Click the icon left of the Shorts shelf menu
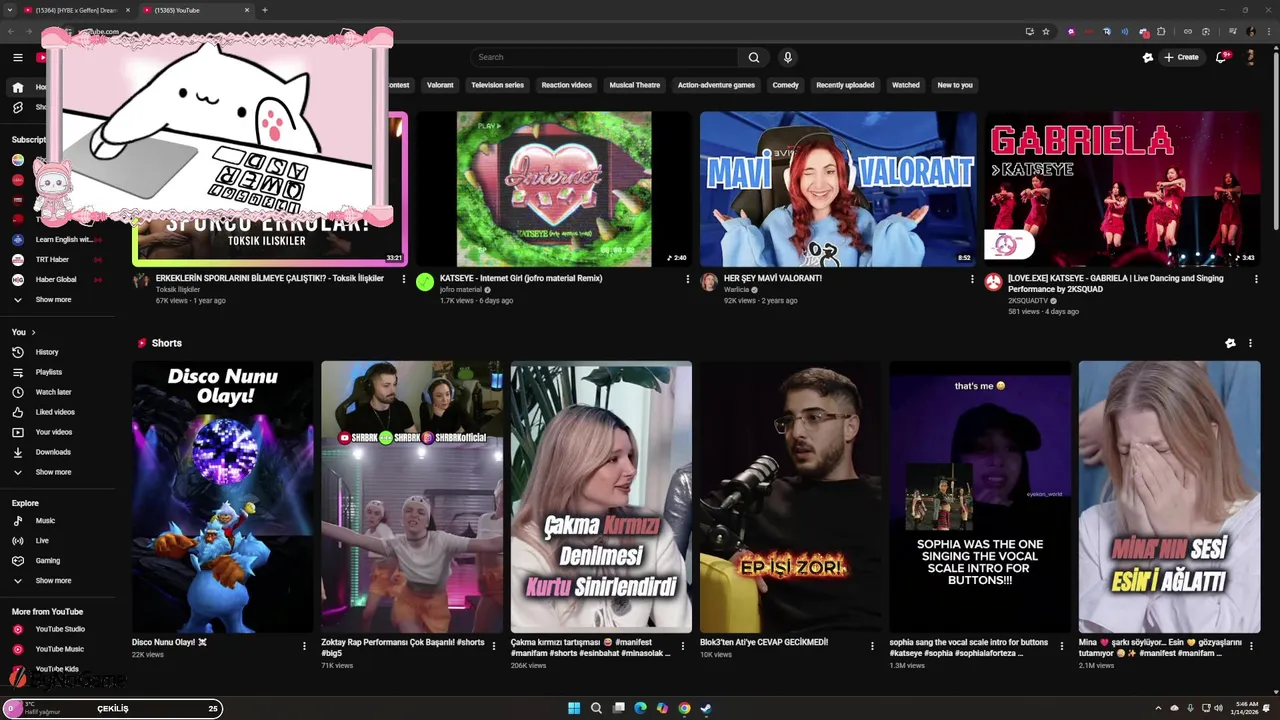 1230,343
